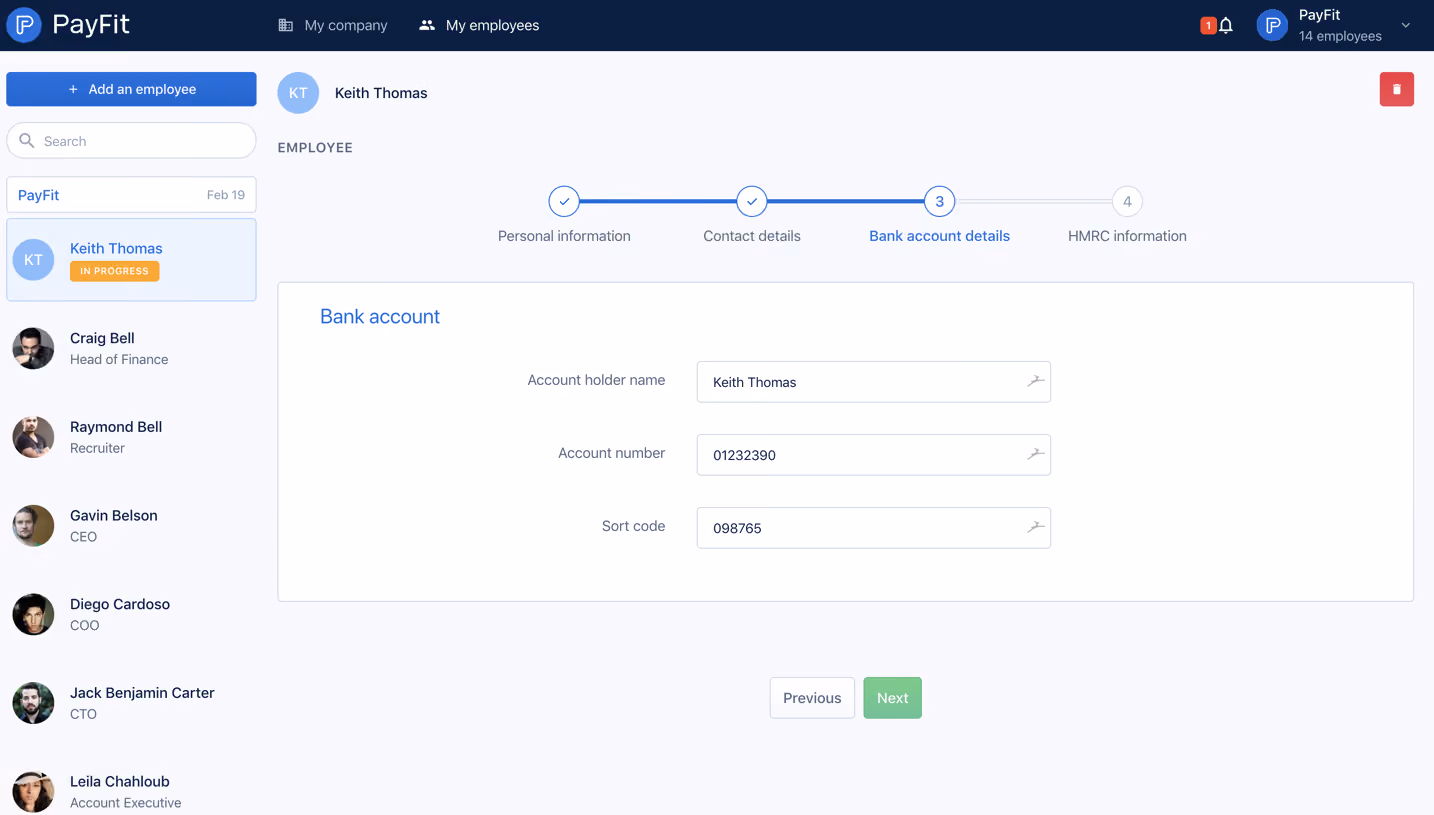Click the red notification count badge
Screen dimensions: 1434x815
click(x=1208, y=26)
